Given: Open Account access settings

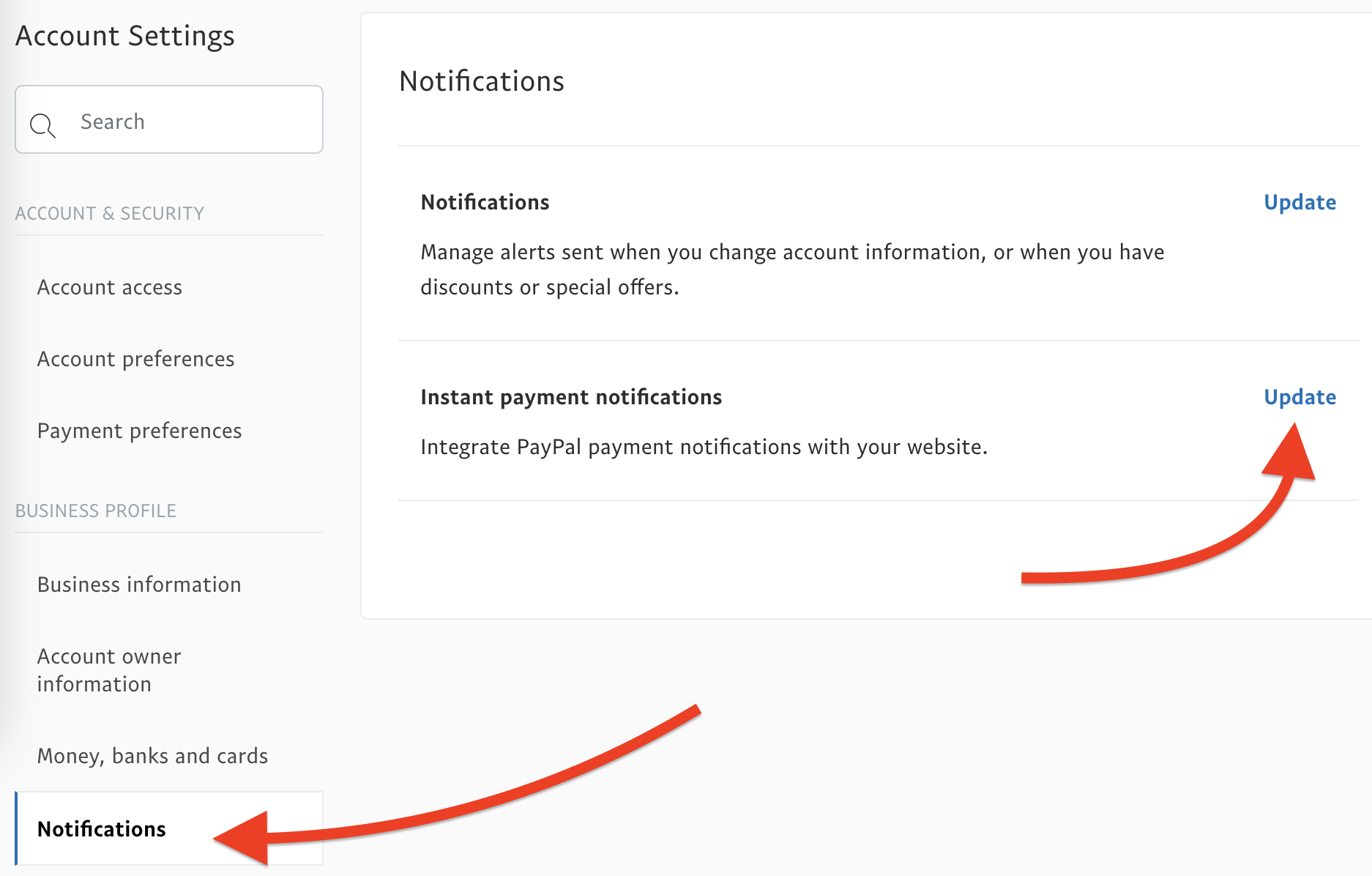Looking at the screenshot, I should coord(110,287).
